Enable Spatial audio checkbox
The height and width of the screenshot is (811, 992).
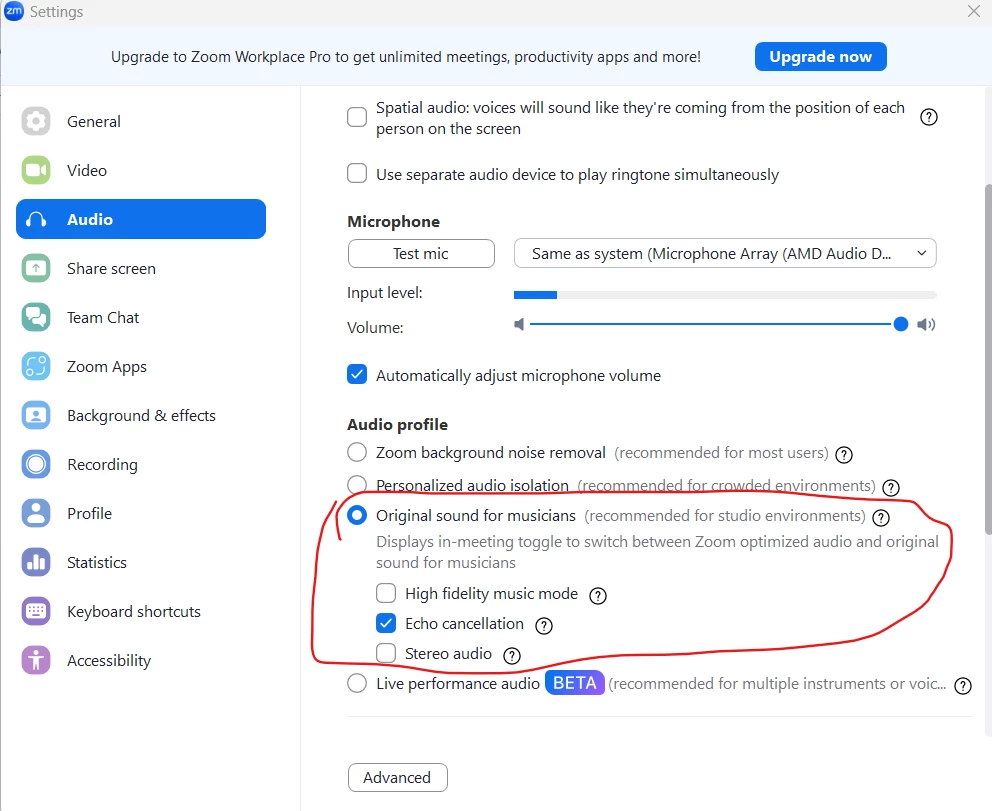pyautogui.click(x=357, y=117)
